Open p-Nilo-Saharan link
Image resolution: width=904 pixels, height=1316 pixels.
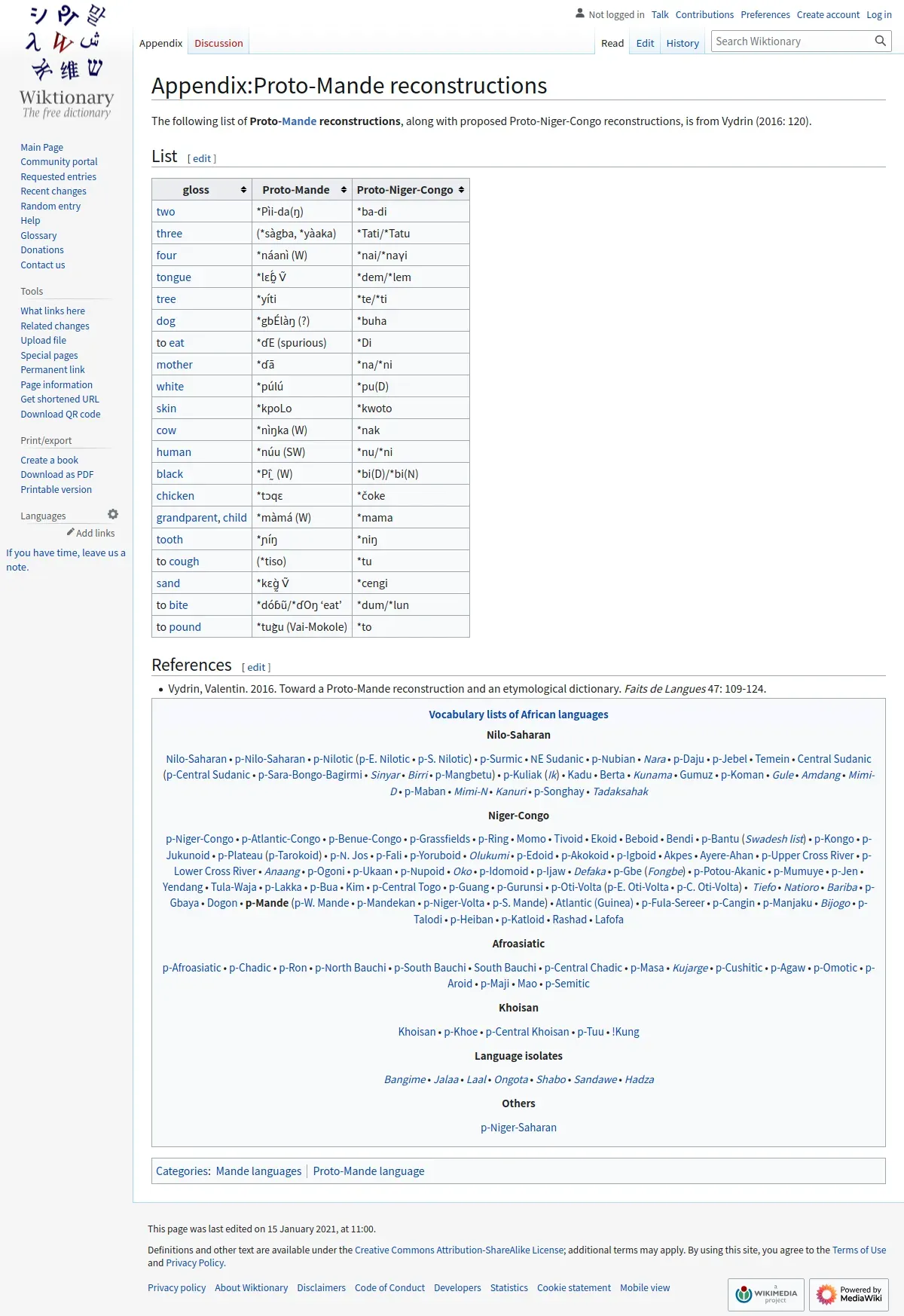[270, 759]
